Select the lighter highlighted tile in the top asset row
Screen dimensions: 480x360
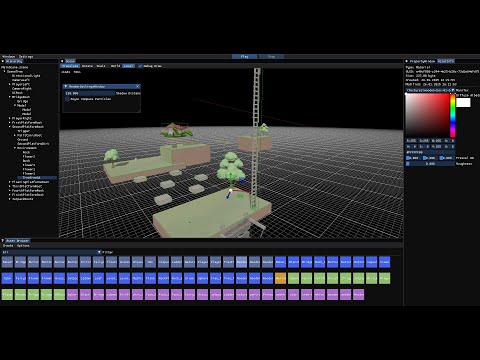tap(241, 262)
